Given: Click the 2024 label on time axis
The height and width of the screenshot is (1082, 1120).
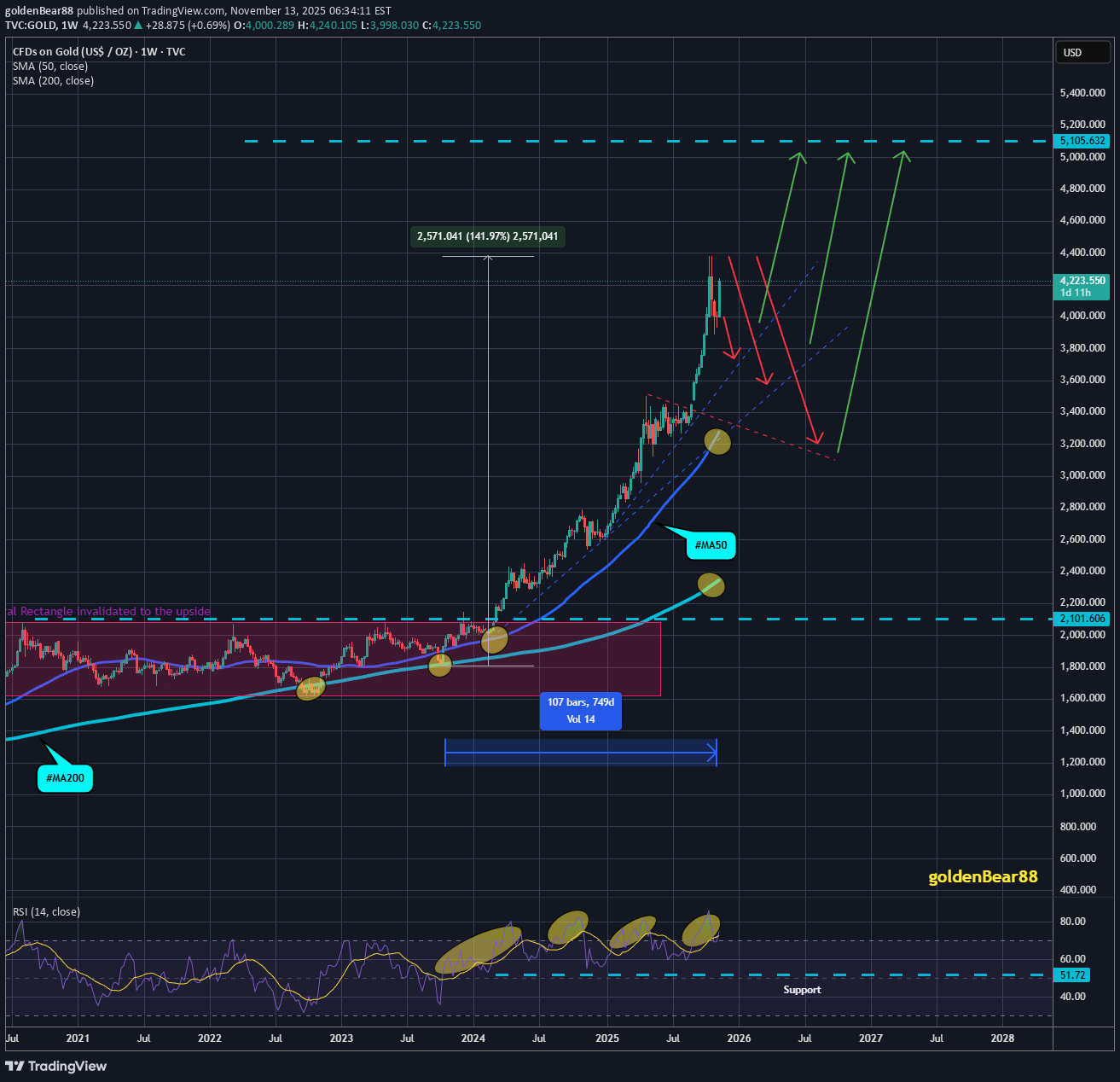Looking at the screenshot, I should (x=473, y=1038).
